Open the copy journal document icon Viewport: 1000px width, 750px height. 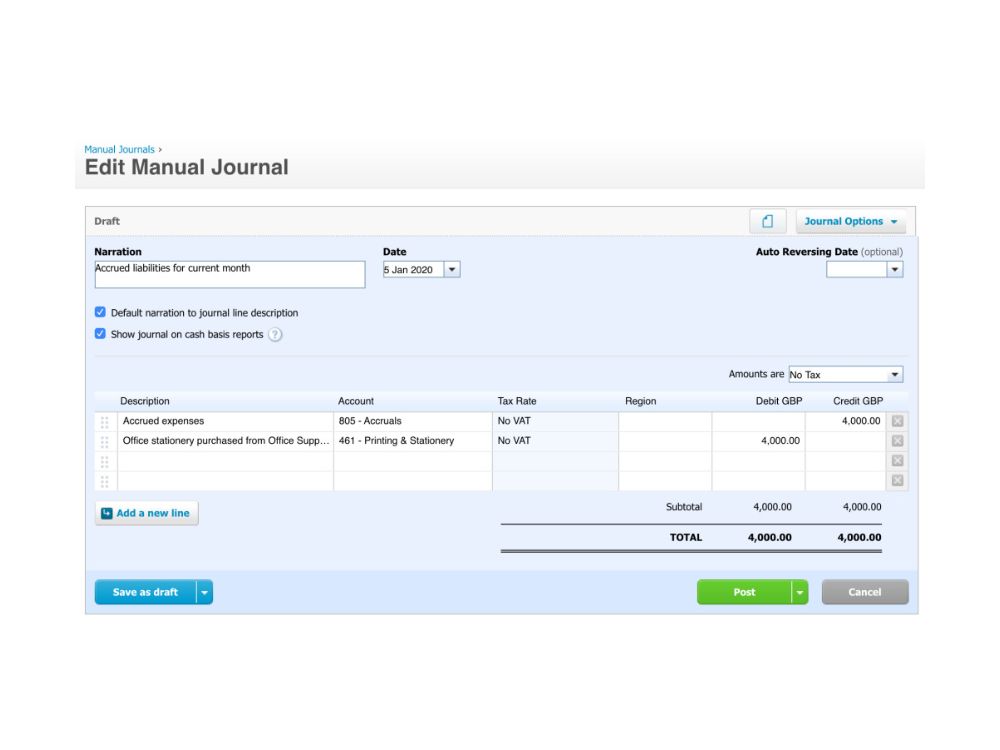[x=767, y=221]
